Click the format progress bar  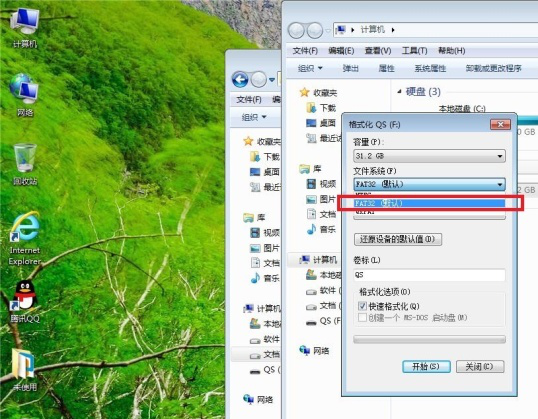(429, 339)
